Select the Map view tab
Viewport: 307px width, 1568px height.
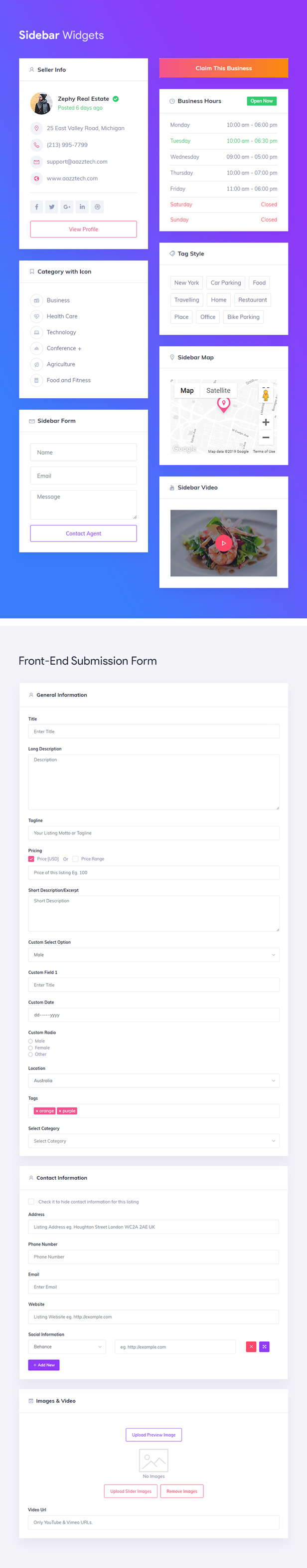(x=187, y=391)
